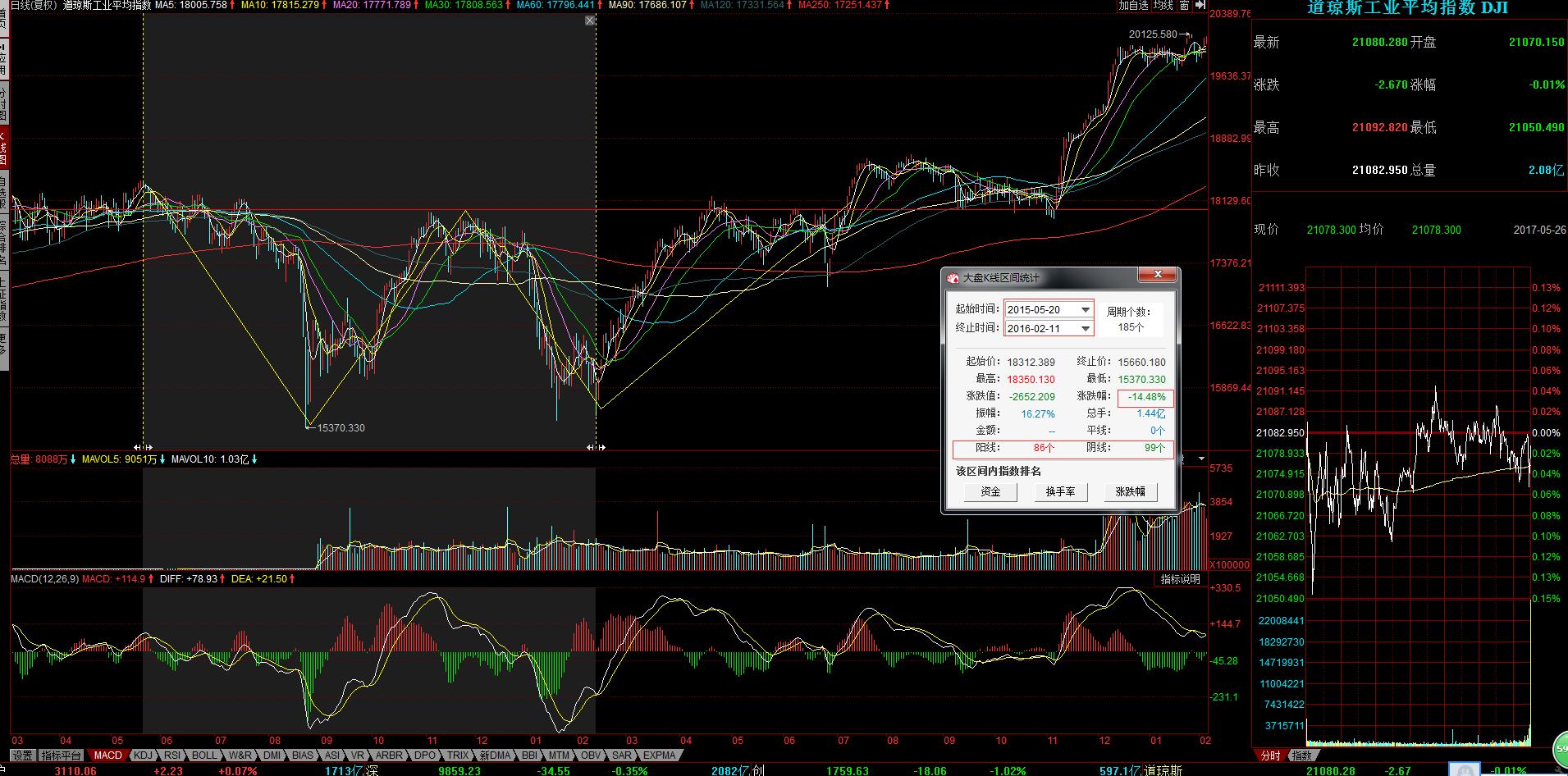1568x776 pixels.
Task: Switch to the KDJ indicator tab
Action: click(143, 755)
